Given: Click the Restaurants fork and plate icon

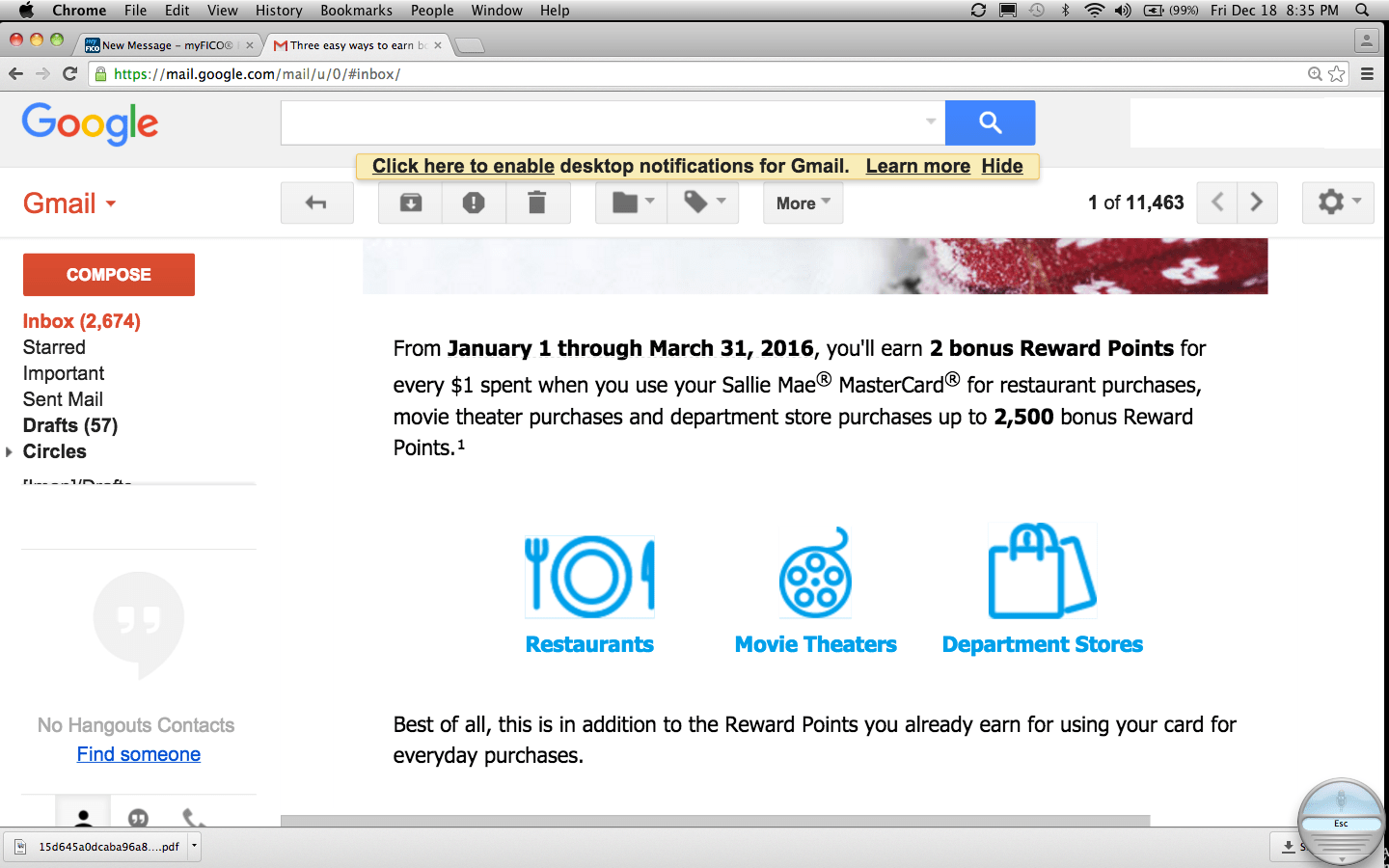Looking at the screenshot, I should [589, 576].
